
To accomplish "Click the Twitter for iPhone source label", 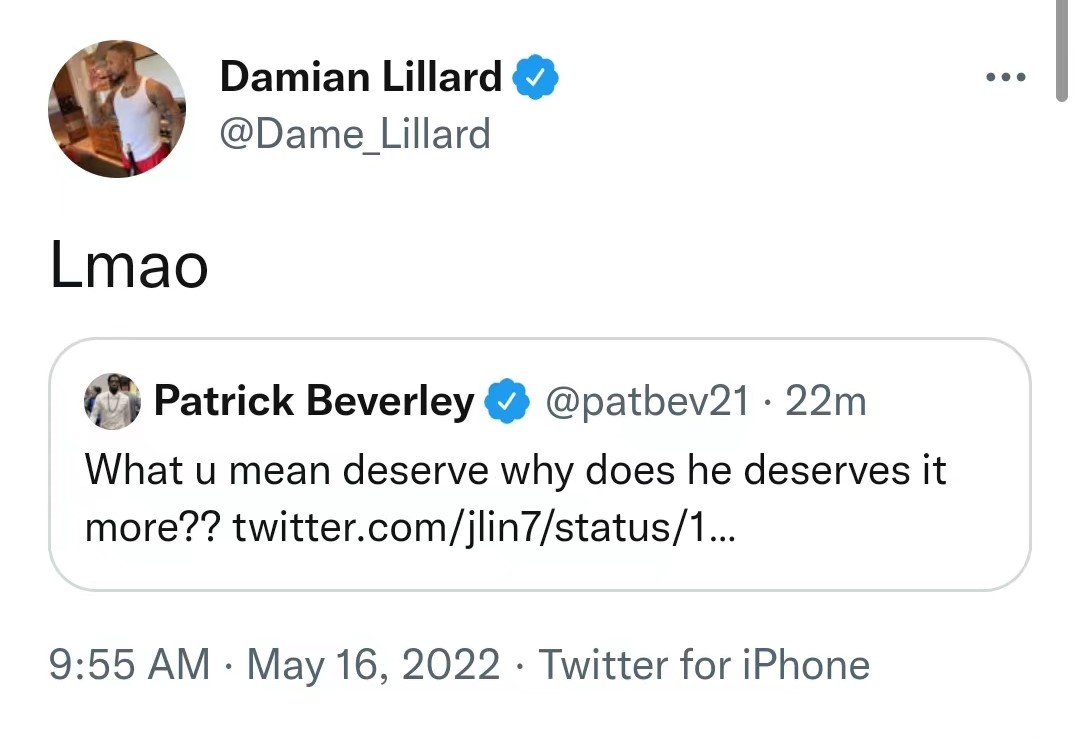I will pyautogui.click(x=704, y=665).
